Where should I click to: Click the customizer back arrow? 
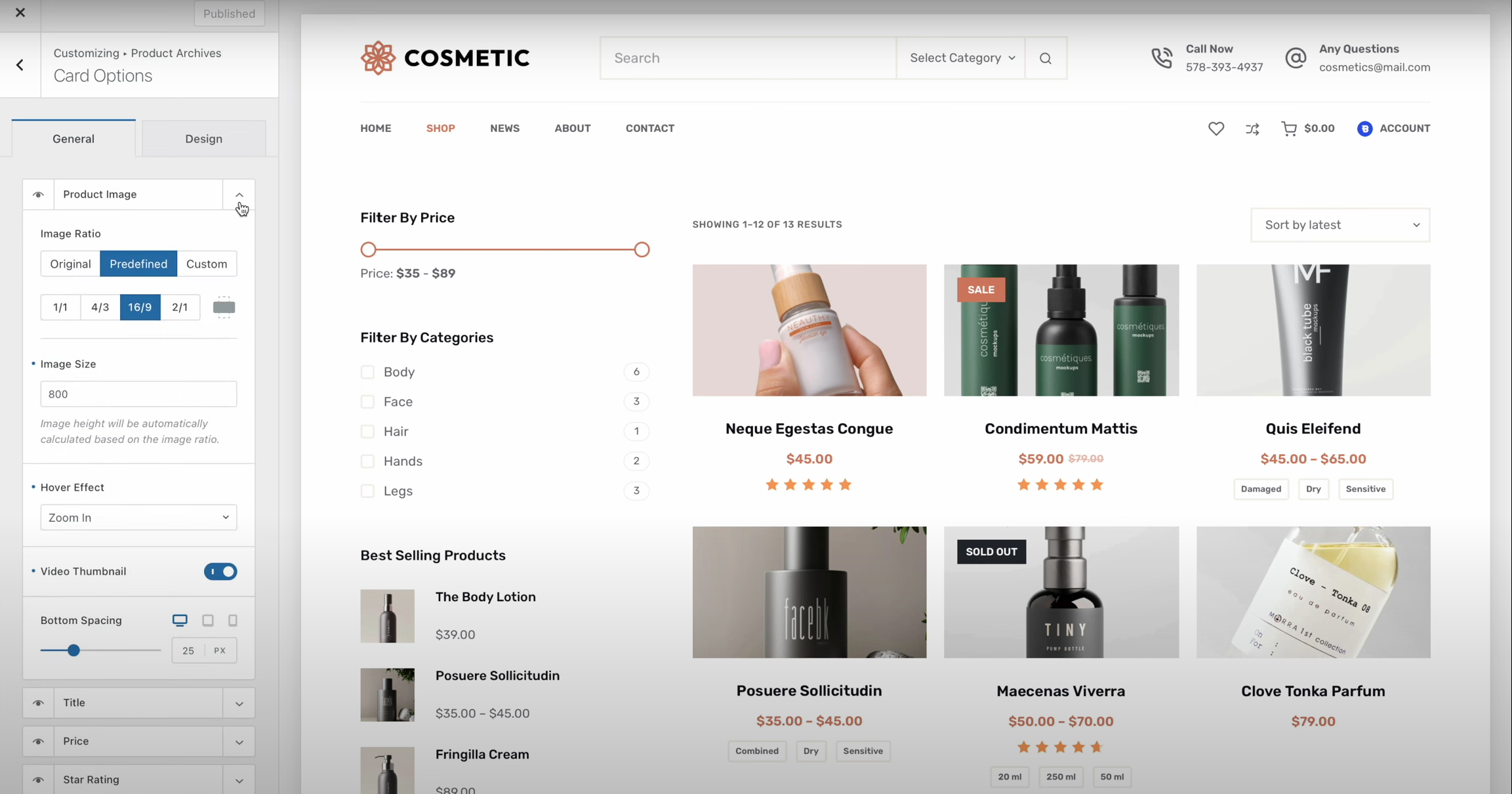pos(20,65)
